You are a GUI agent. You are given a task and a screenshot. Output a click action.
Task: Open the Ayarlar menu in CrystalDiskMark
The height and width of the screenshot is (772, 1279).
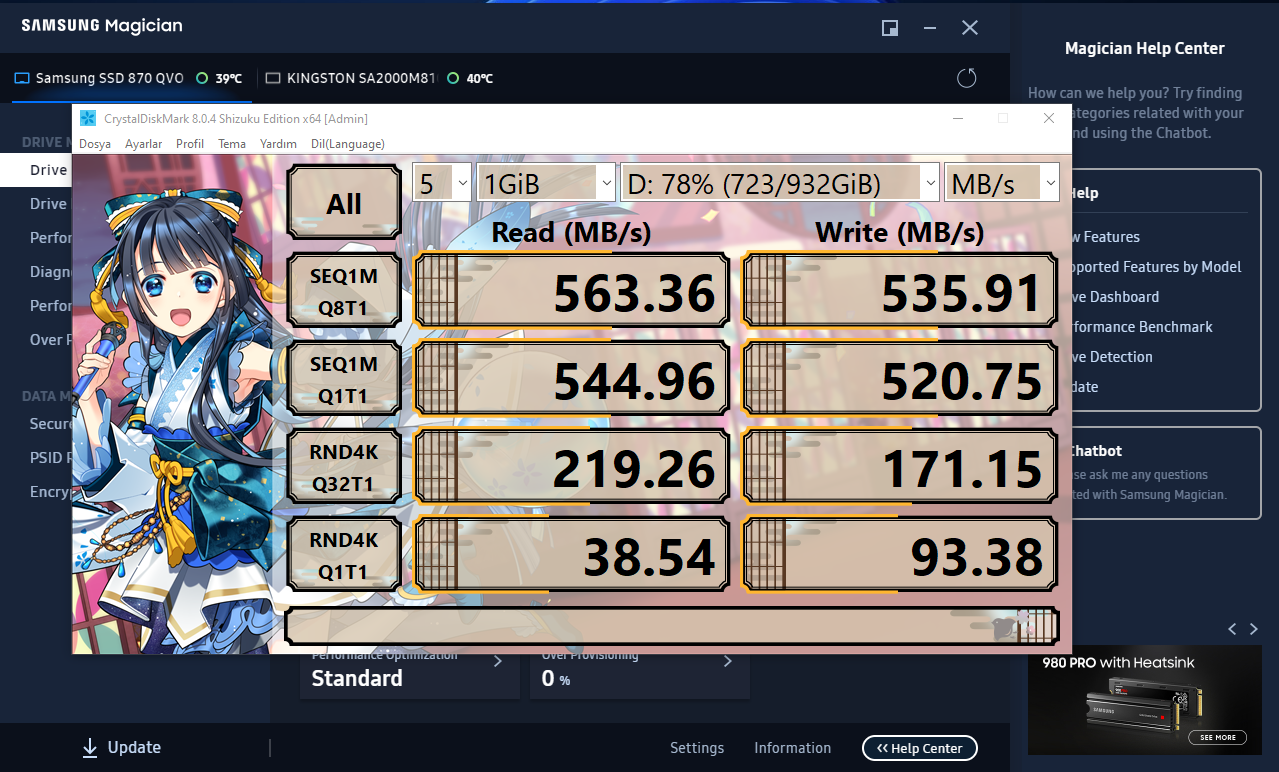143,144
